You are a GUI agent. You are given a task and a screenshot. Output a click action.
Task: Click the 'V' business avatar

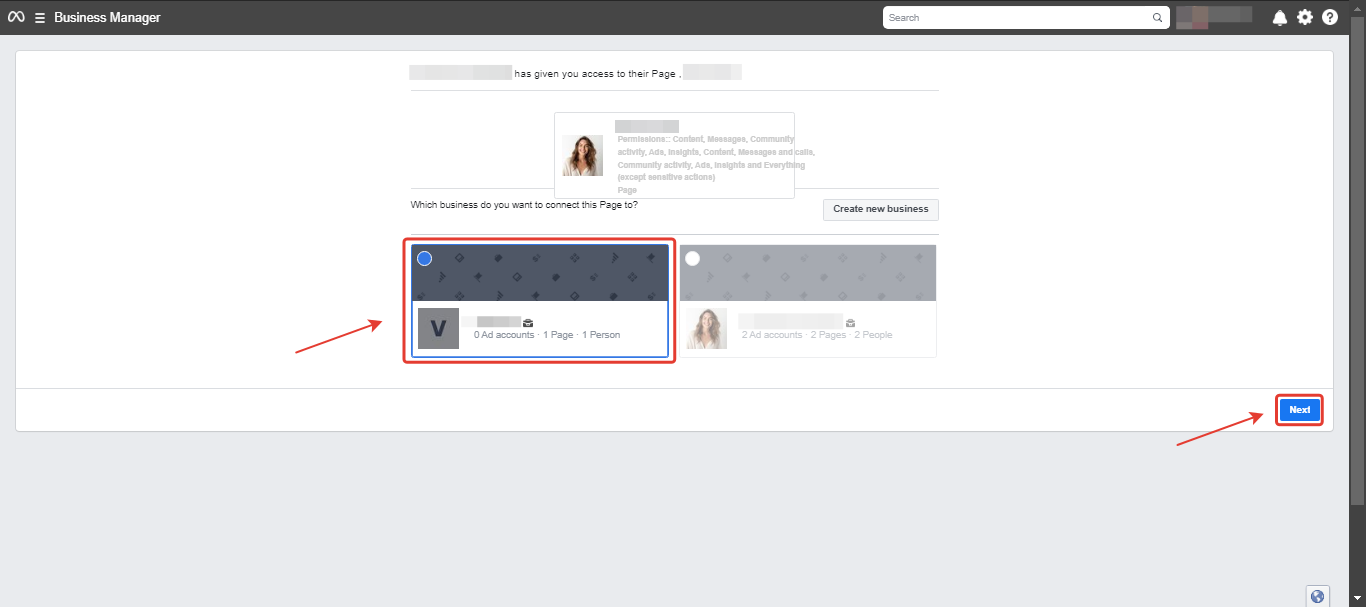pos(438,328)
